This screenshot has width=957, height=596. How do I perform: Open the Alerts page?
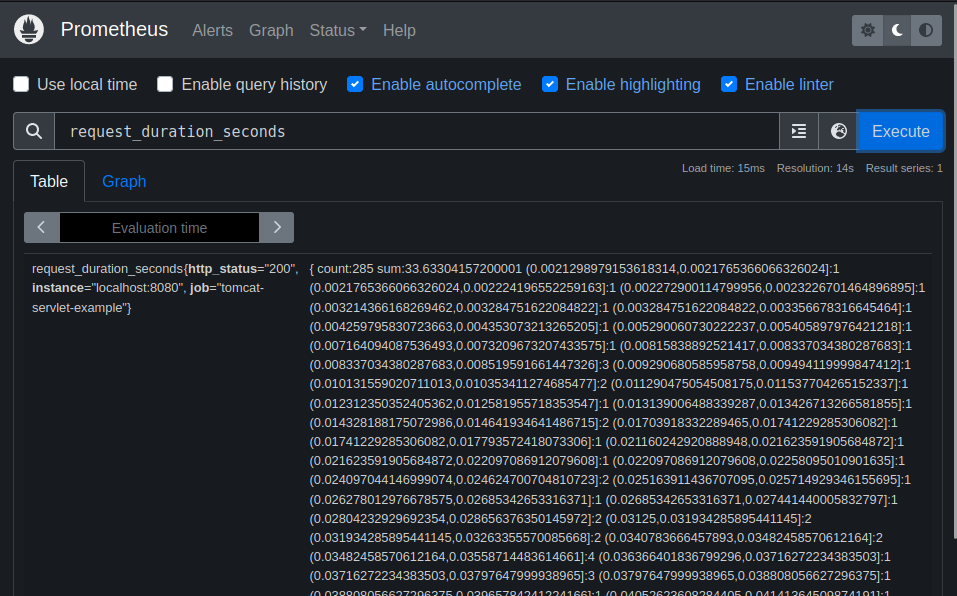(212, 30)
